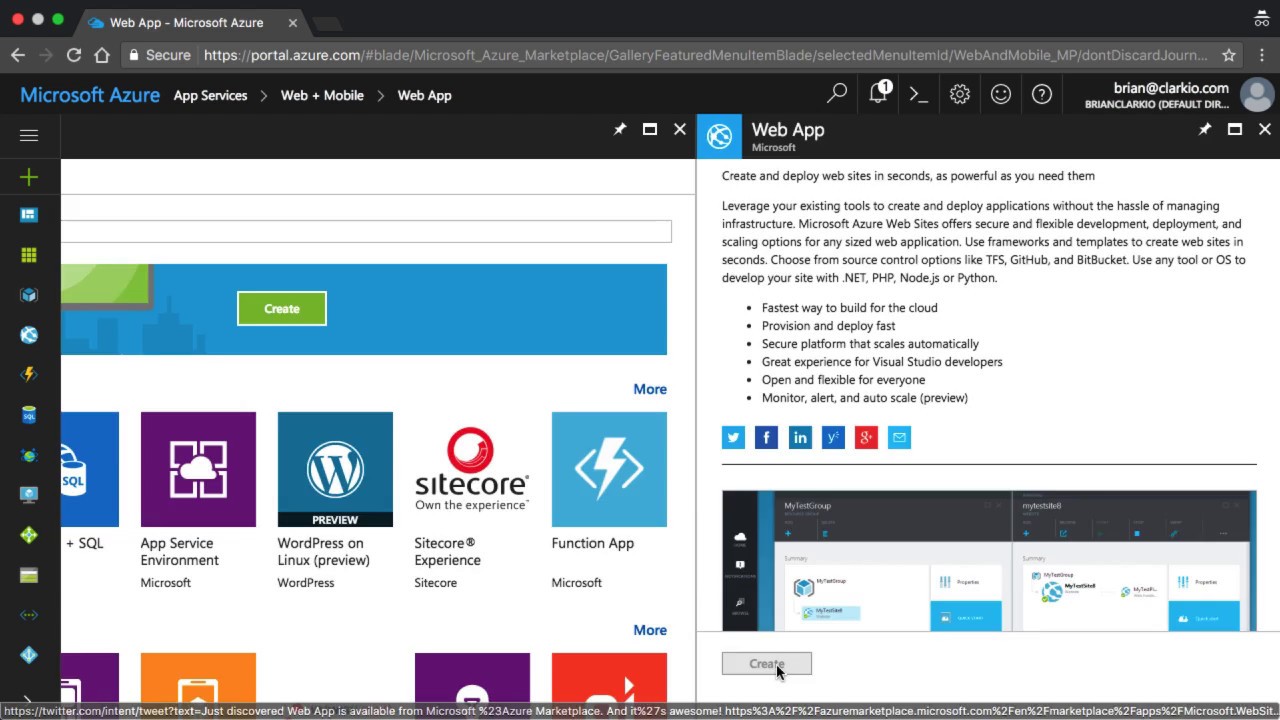
Task: Go back in browser history
Action: (18, 55)
